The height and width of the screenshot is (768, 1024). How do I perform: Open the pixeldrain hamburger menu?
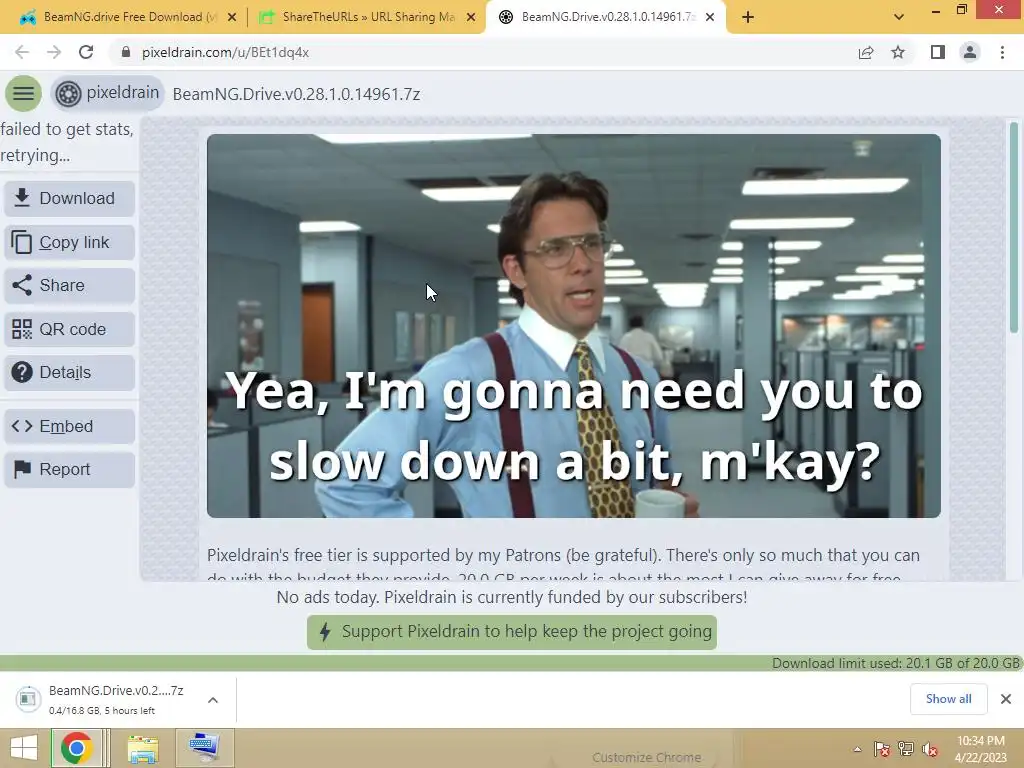point(24,93)
